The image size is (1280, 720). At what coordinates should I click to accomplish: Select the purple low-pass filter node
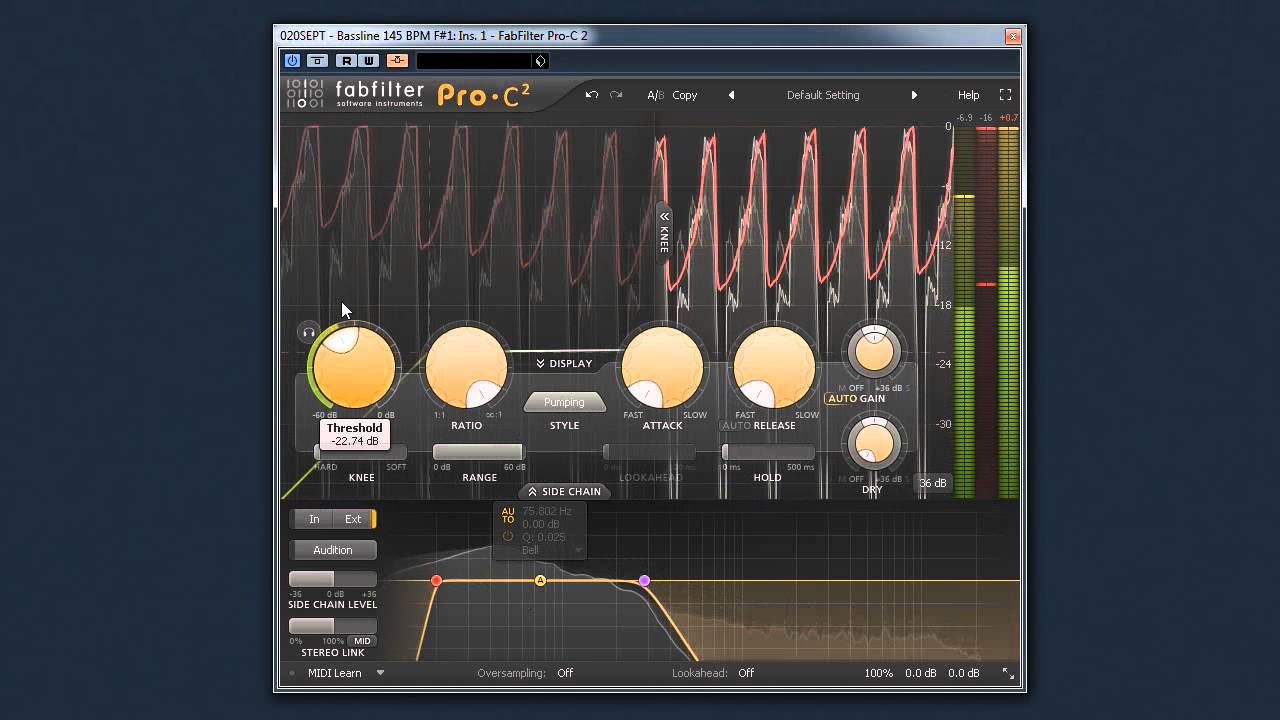point(644,580)
